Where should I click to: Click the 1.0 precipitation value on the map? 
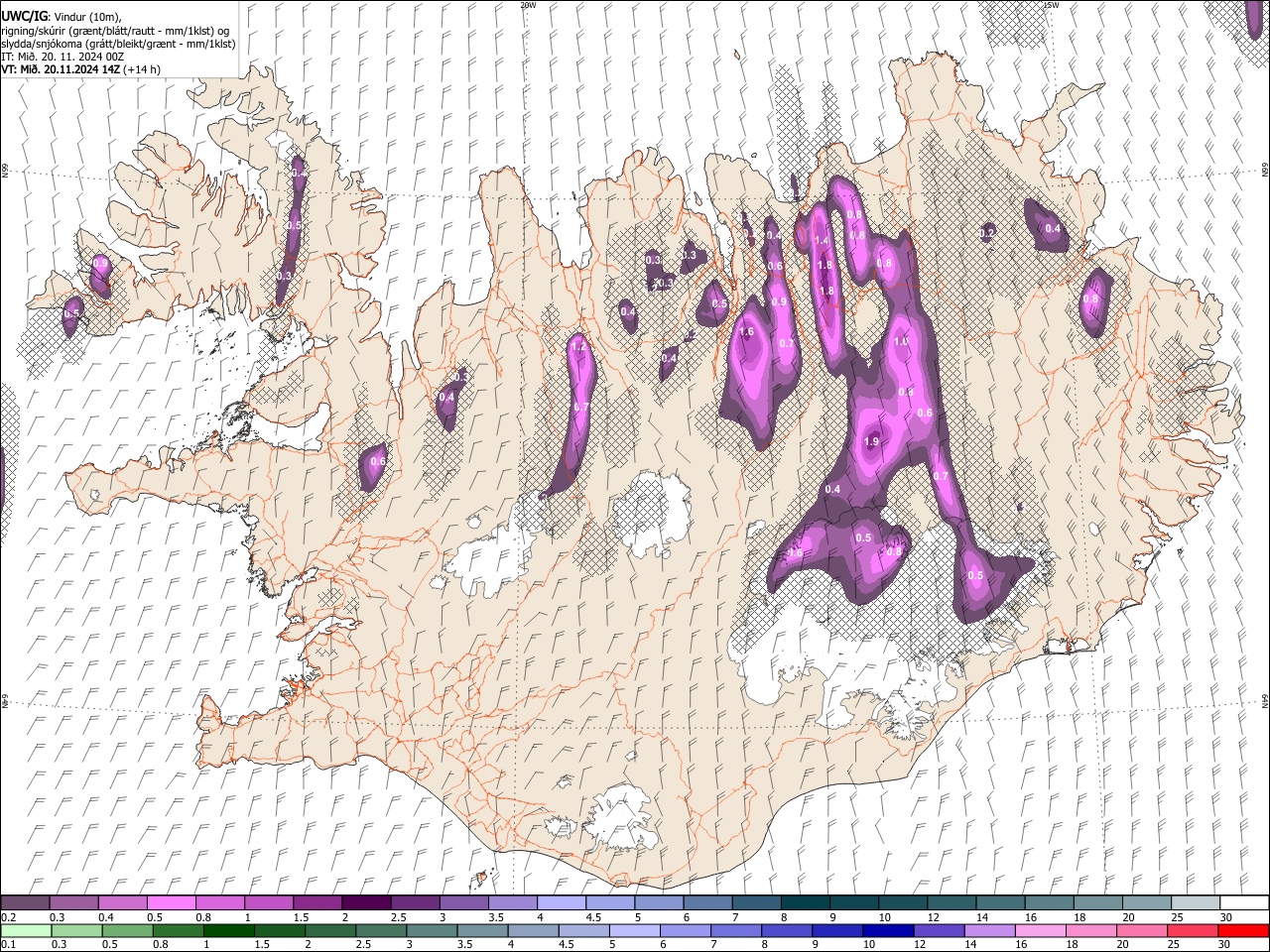[901, 341]
